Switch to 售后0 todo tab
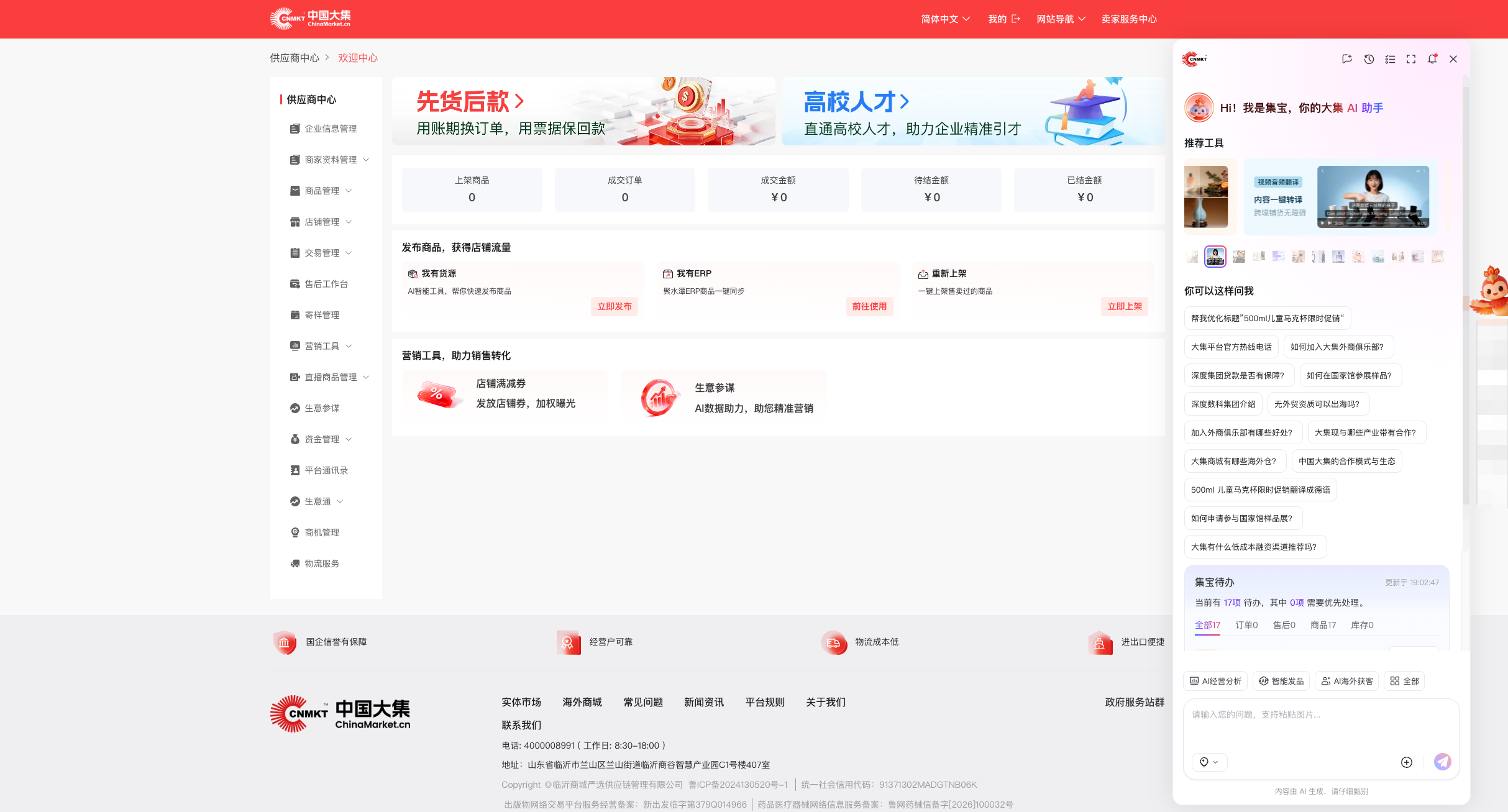The image size is (1508, 812). (x=1284, y=625)
